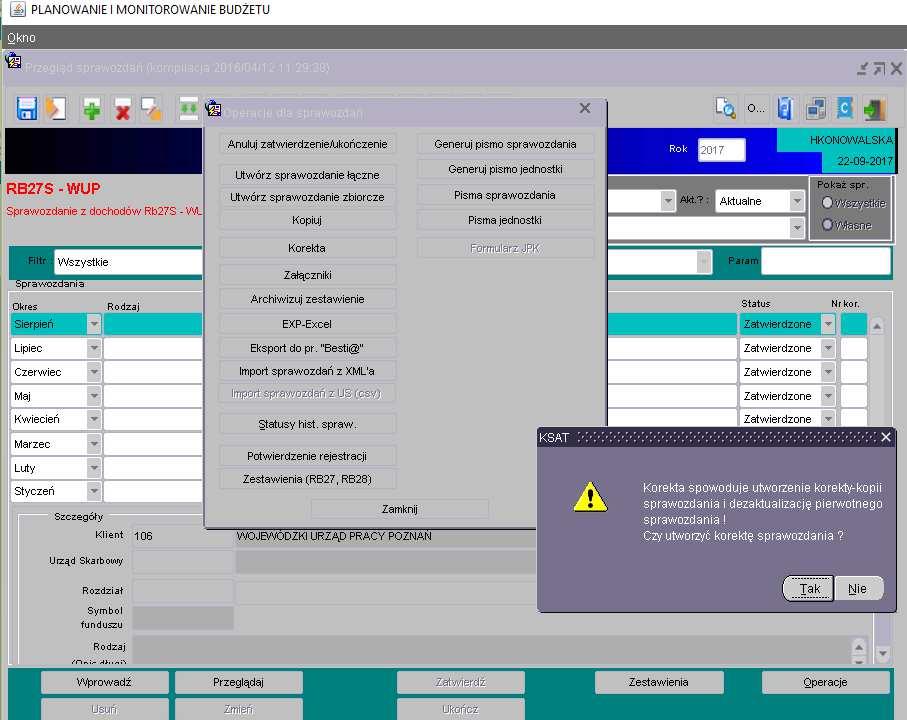Open Załączniki
Image resolution: width=907 pixels, height=720 pixels.
(x=307, y=275)
